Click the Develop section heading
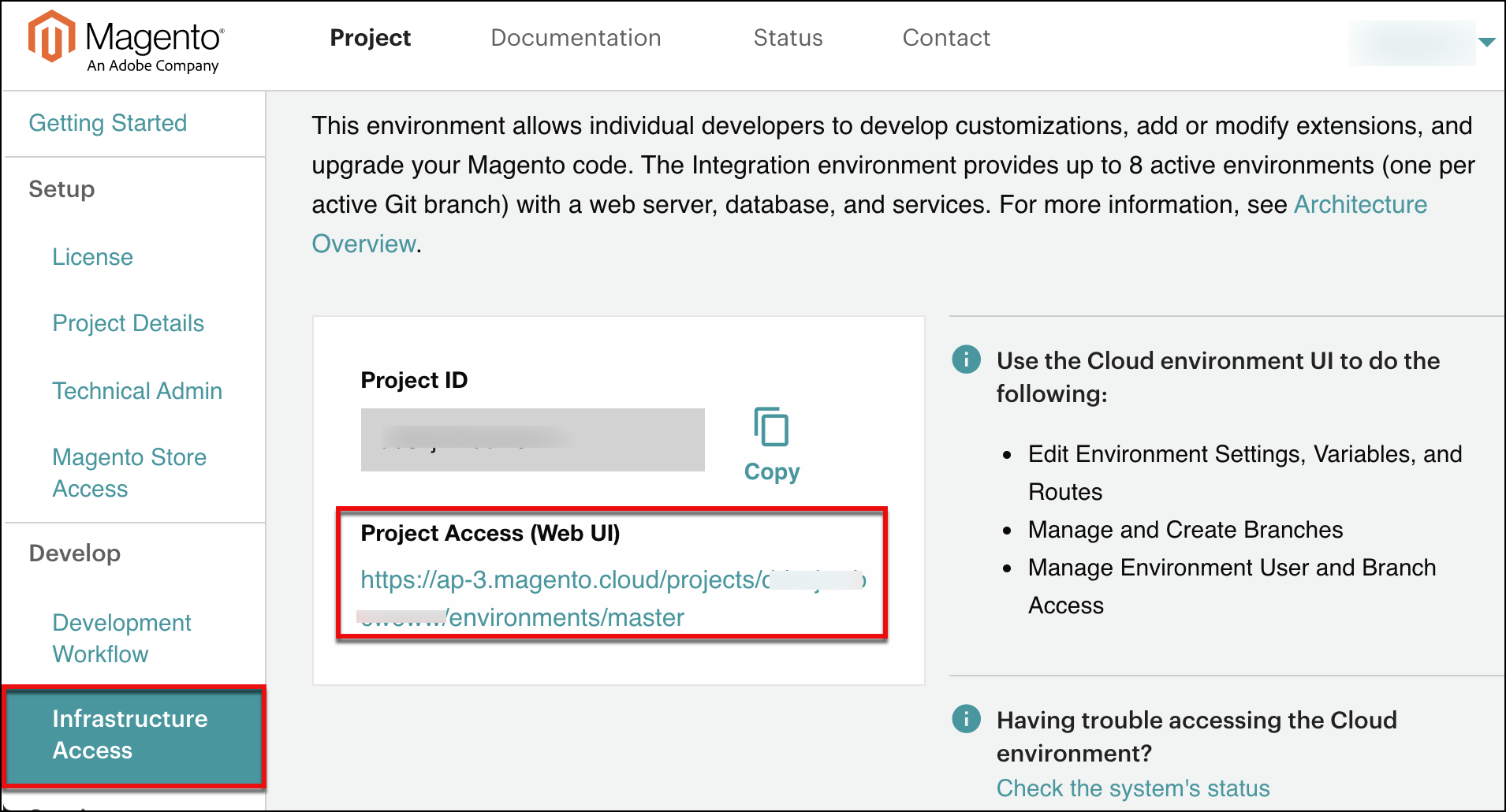The width and height of the screenshot is (1506, 812). coord(75,553)
